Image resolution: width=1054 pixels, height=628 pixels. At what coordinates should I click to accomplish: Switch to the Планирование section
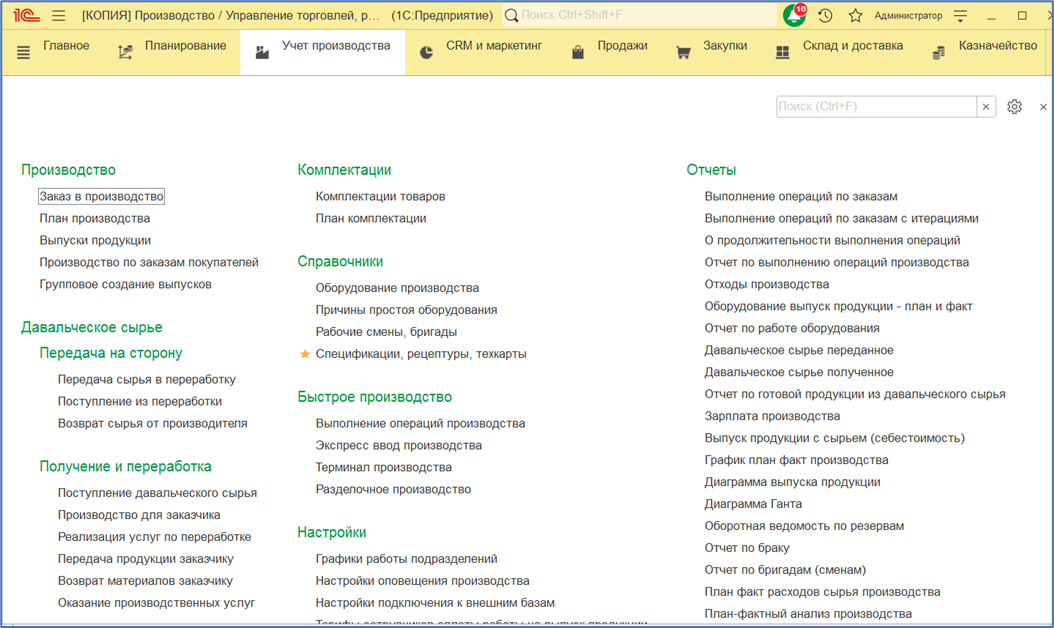(x=171, y=47)
